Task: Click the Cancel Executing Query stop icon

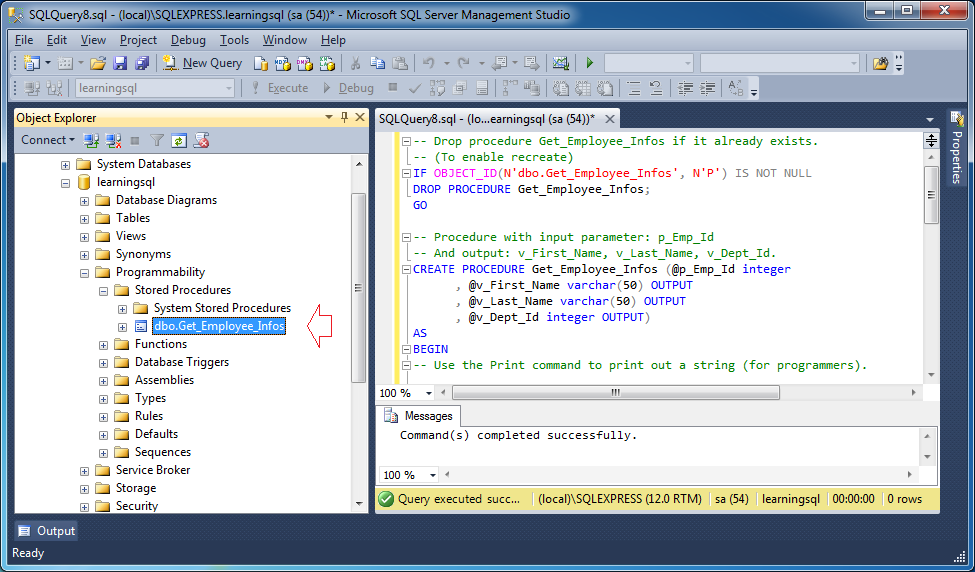Action: click(392, 88)
